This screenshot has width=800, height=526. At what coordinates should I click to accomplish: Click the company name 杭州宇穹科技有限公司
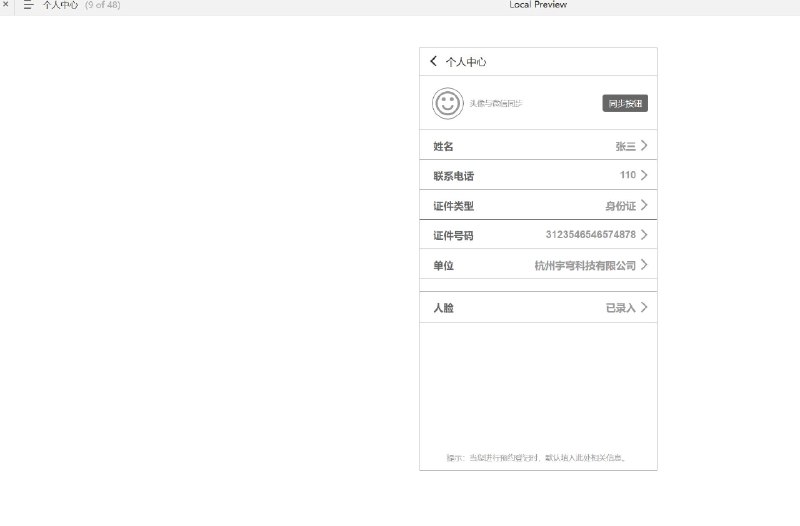(x=585, y=265)
